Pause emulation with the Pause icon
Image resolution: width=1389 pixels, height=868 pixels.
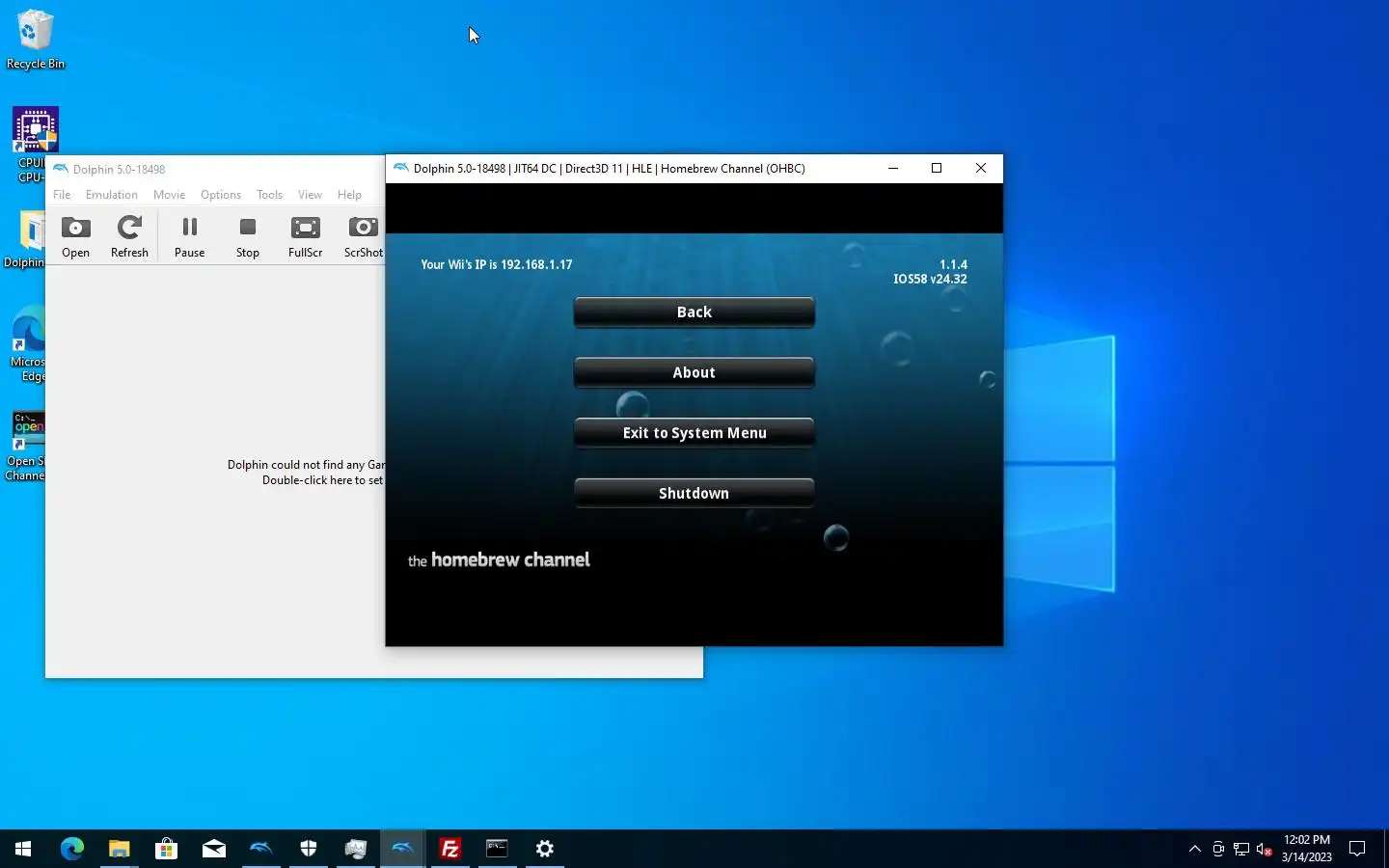[x=189, y=237]
